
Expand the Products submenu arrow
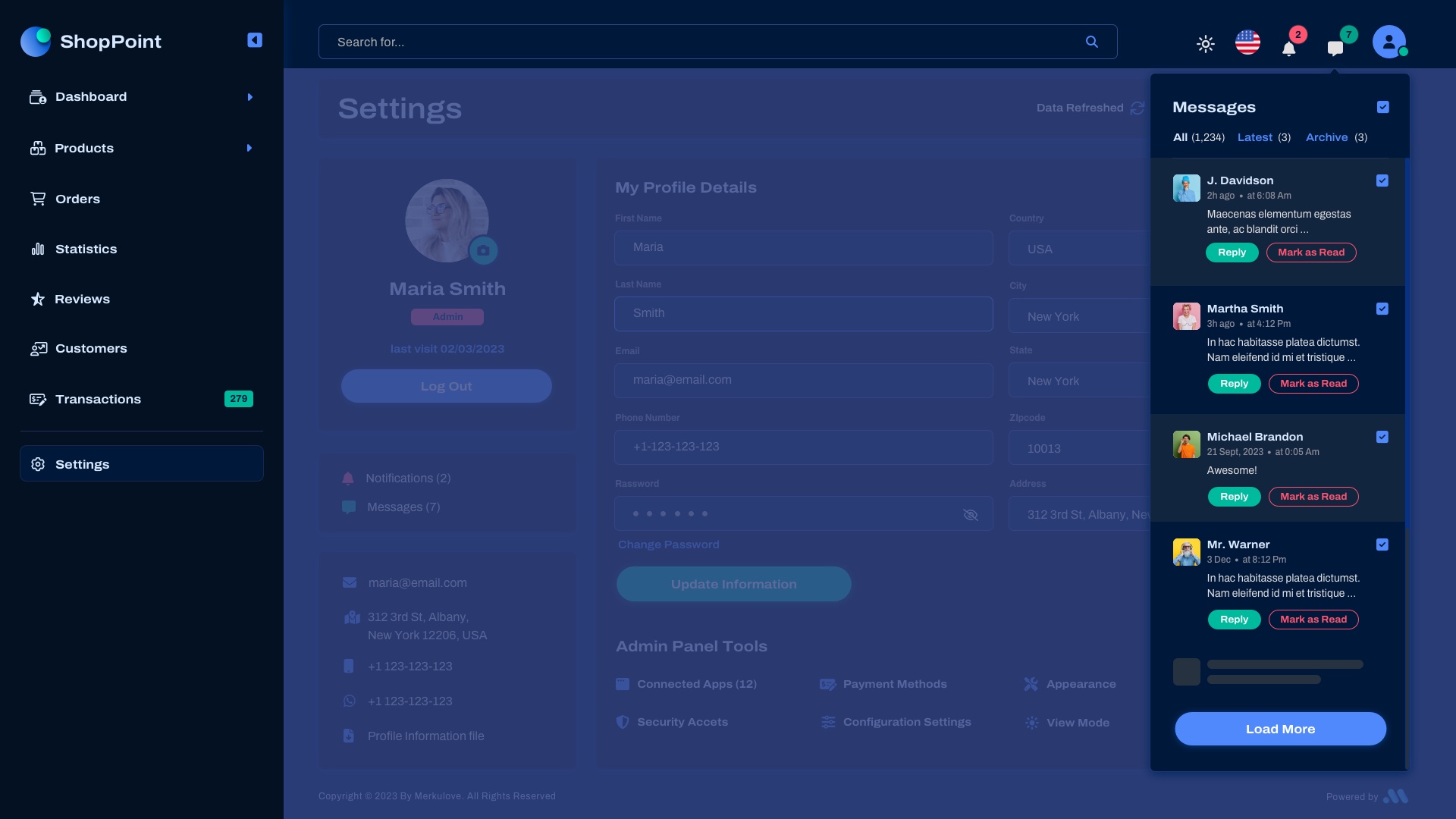click(249, 148)
